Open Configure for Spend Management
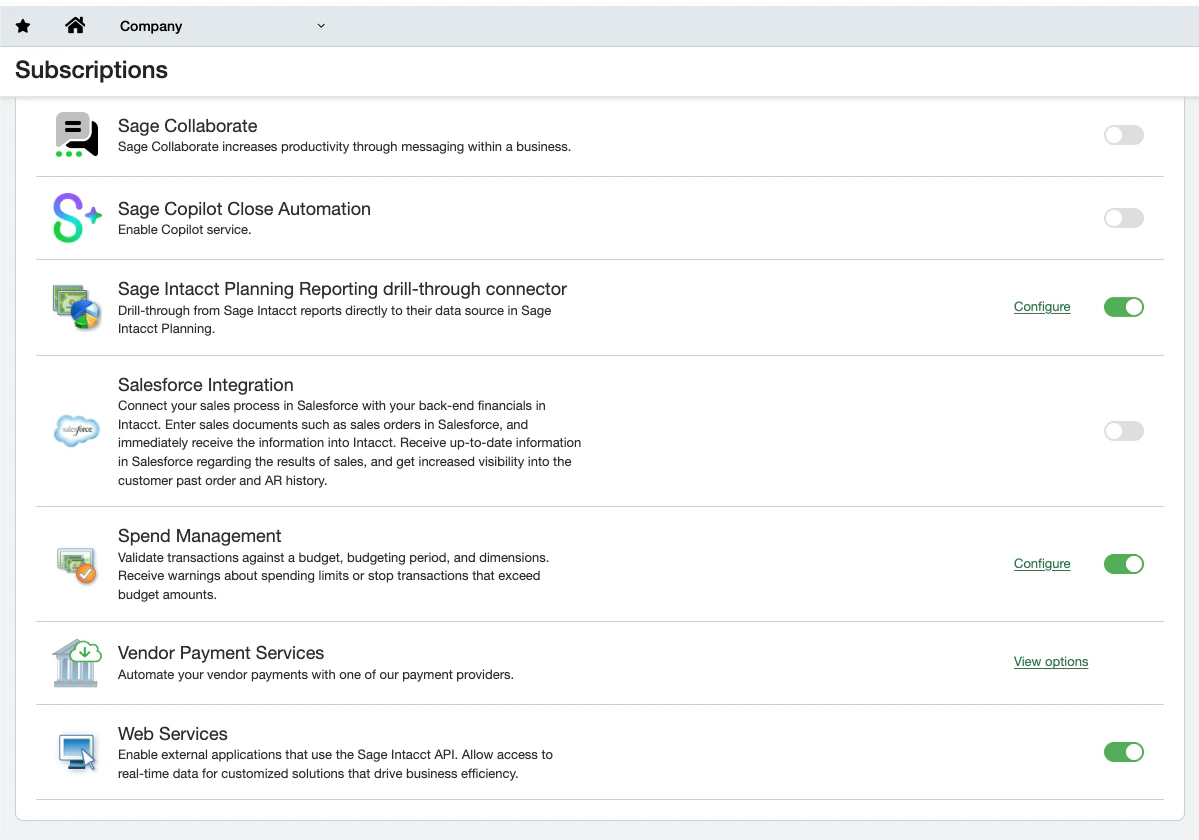This screenshot has width=1199, height=840. [x=1041, y=563]
